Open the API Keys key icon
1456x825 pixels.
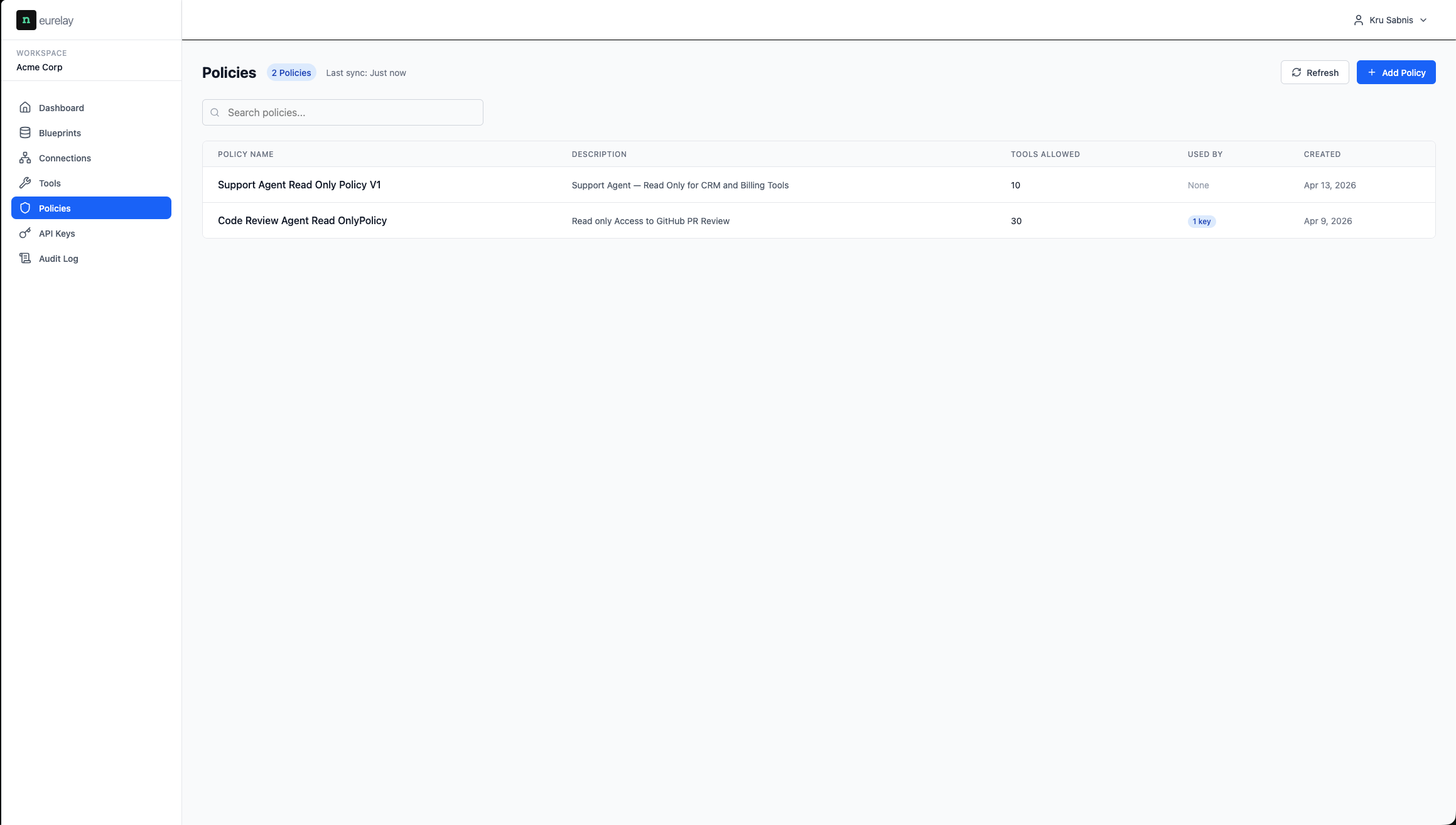point(25,233)
